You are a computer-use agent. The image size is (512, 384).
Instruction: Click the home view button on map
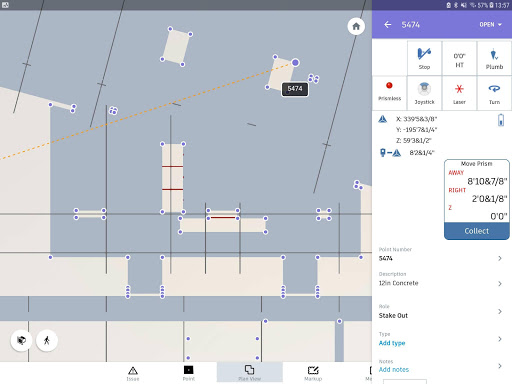[x=356, y=26]
